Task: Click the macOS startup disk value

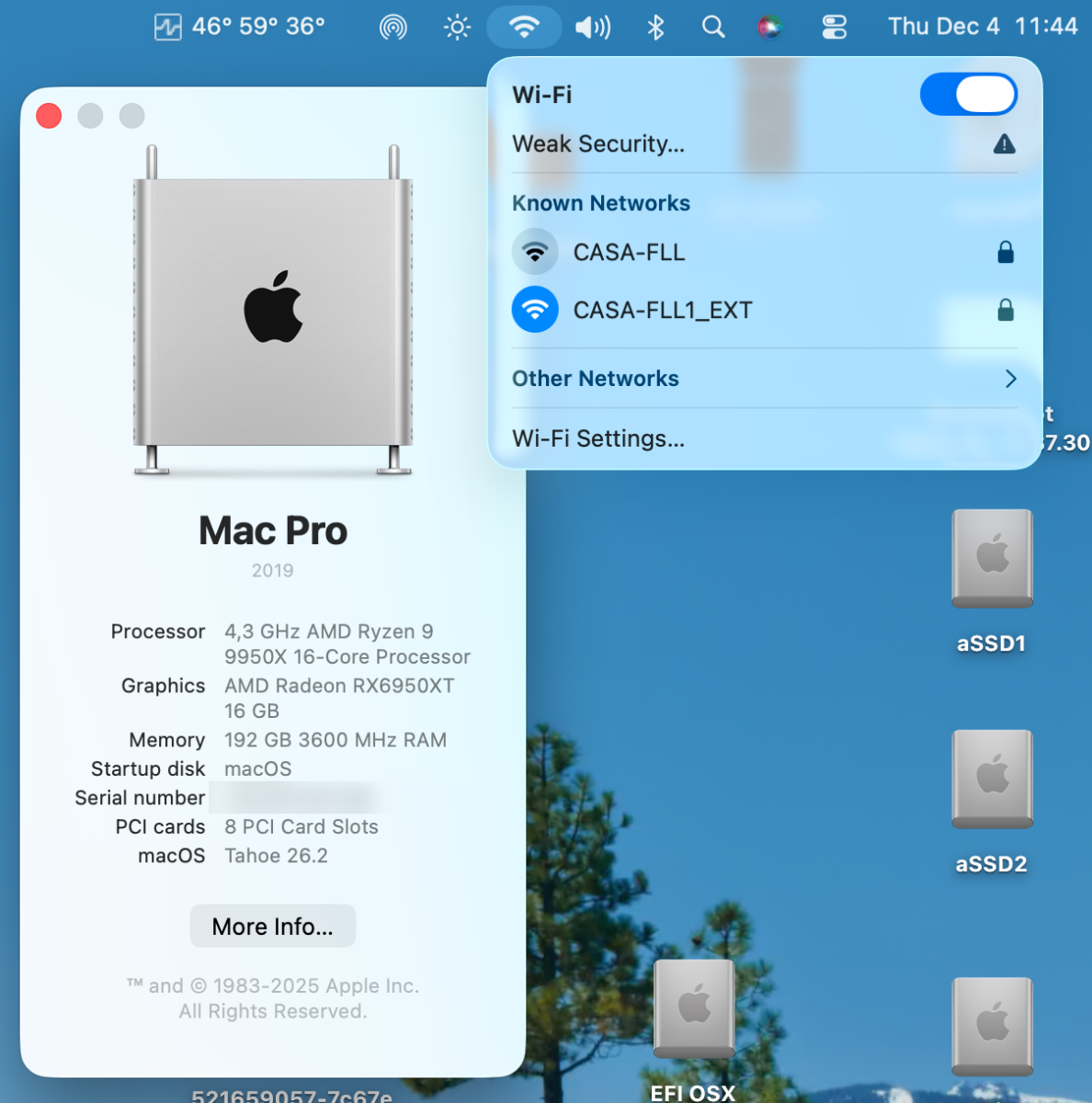Action: 258,768
